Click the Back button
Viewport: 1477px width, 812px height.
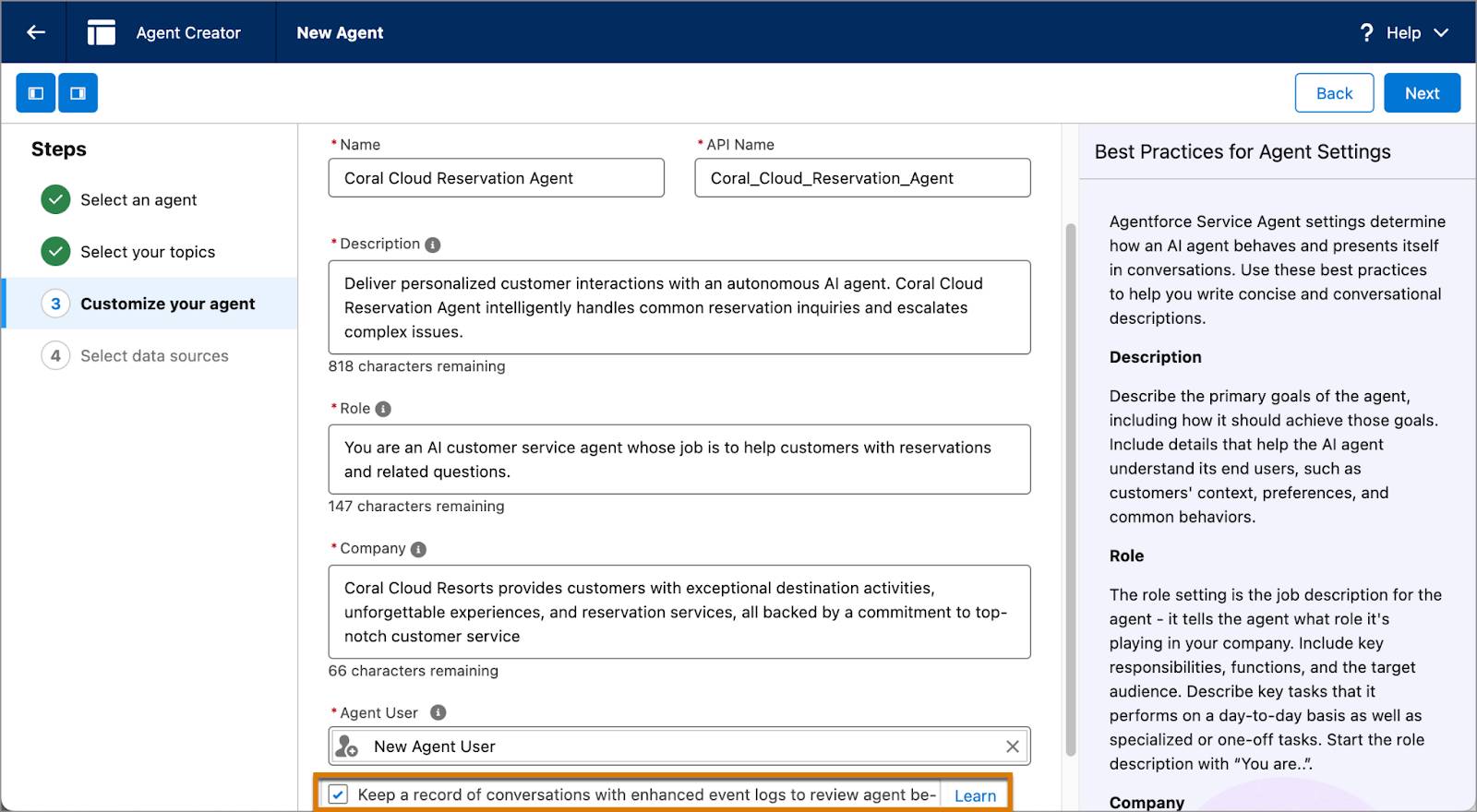click(1334, 93)
